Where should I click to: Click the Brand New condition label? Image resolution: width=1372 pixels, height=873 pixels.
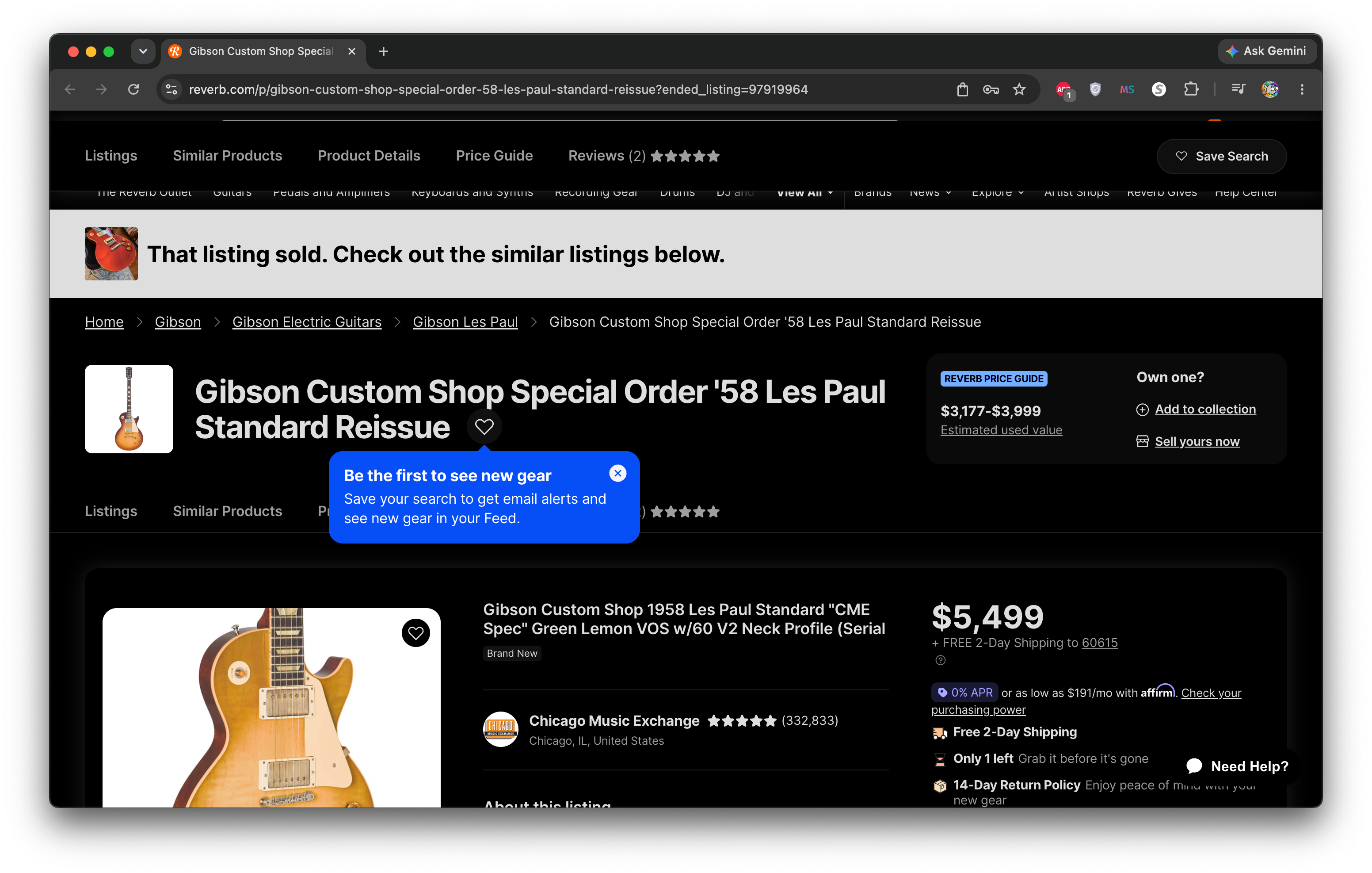click(x=512, y=653)
